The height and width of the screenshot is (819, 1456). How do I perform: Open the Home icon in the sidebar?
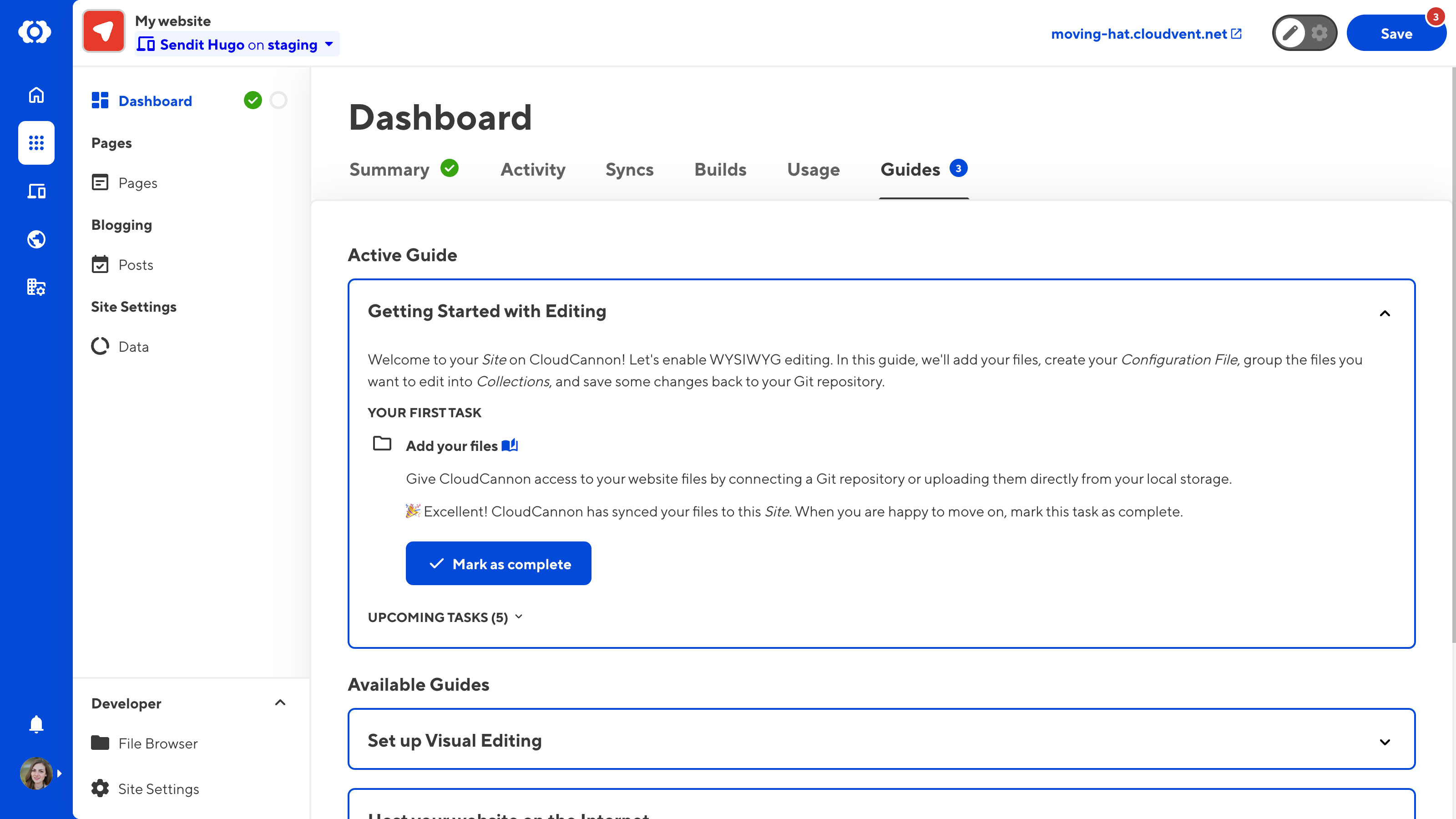pos(35,95)
